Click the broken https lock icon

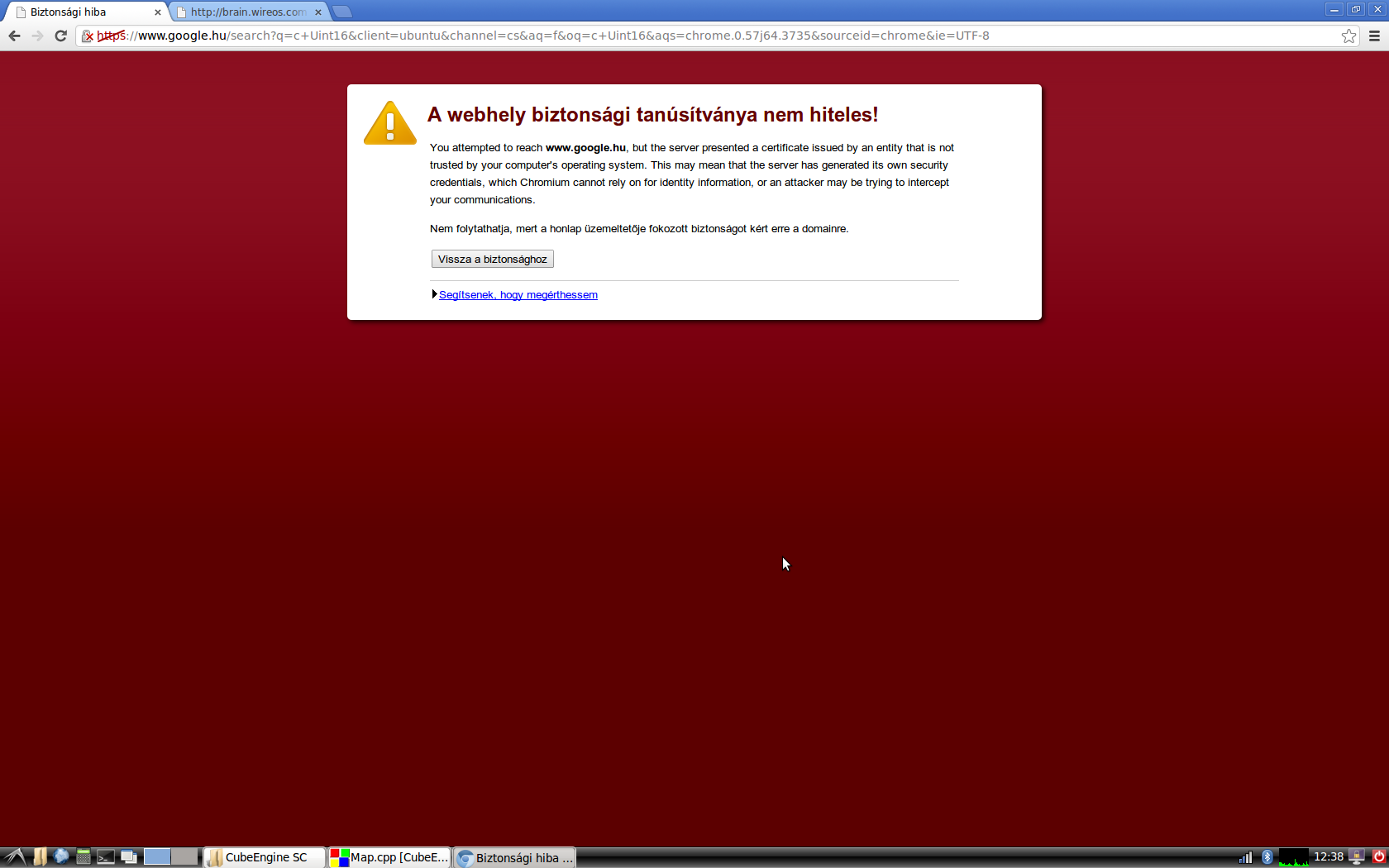pos(88,36)
